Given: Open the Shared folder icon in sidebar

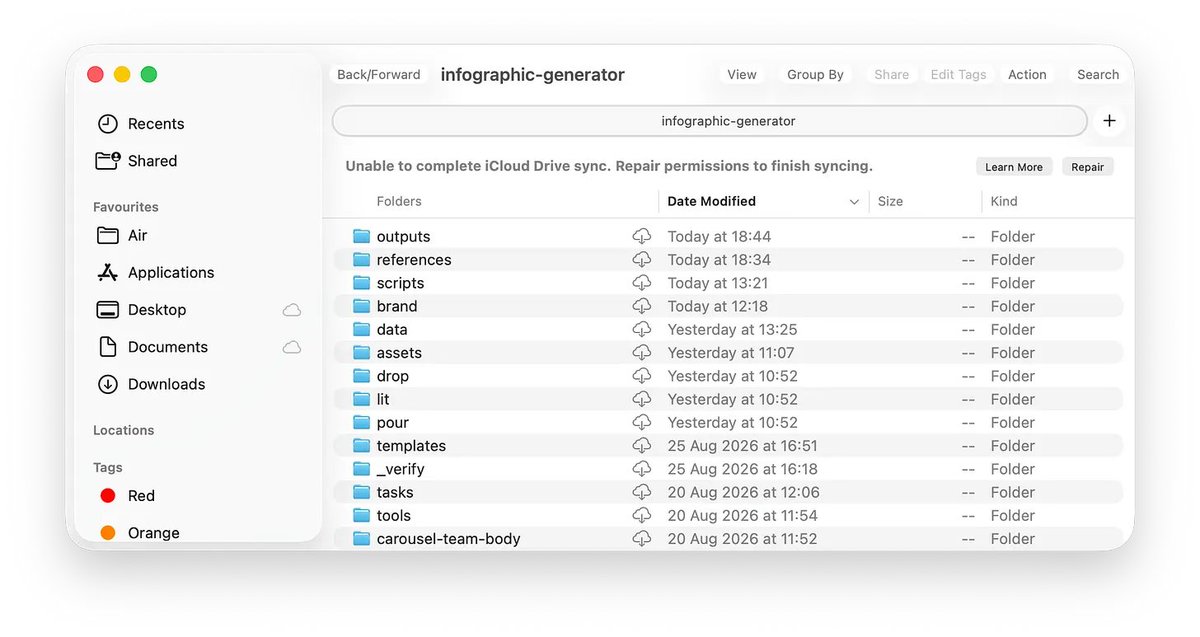Looking at the screenshot, I should 107,161.
